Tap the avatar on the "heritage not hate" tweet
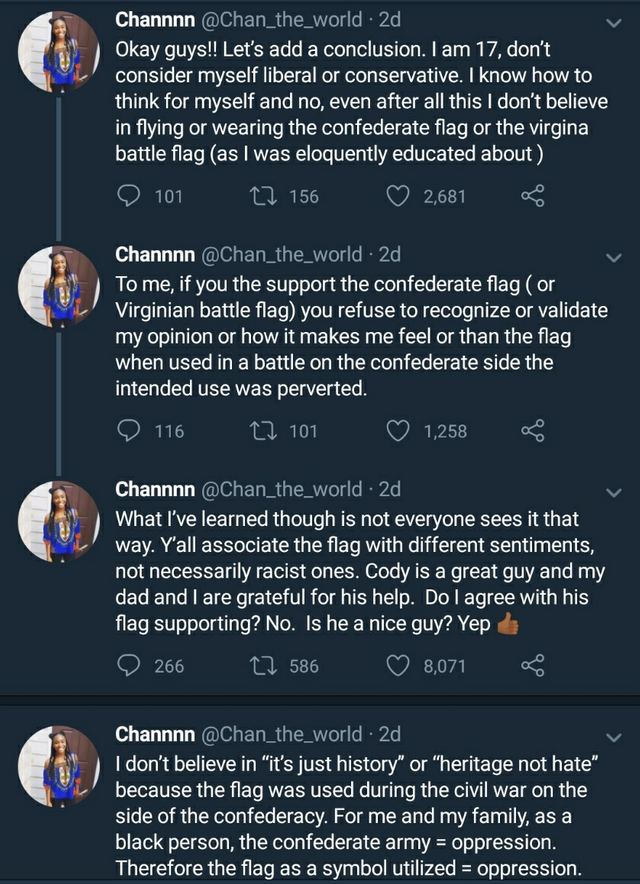640x884 pixels. tap(59, 765)
